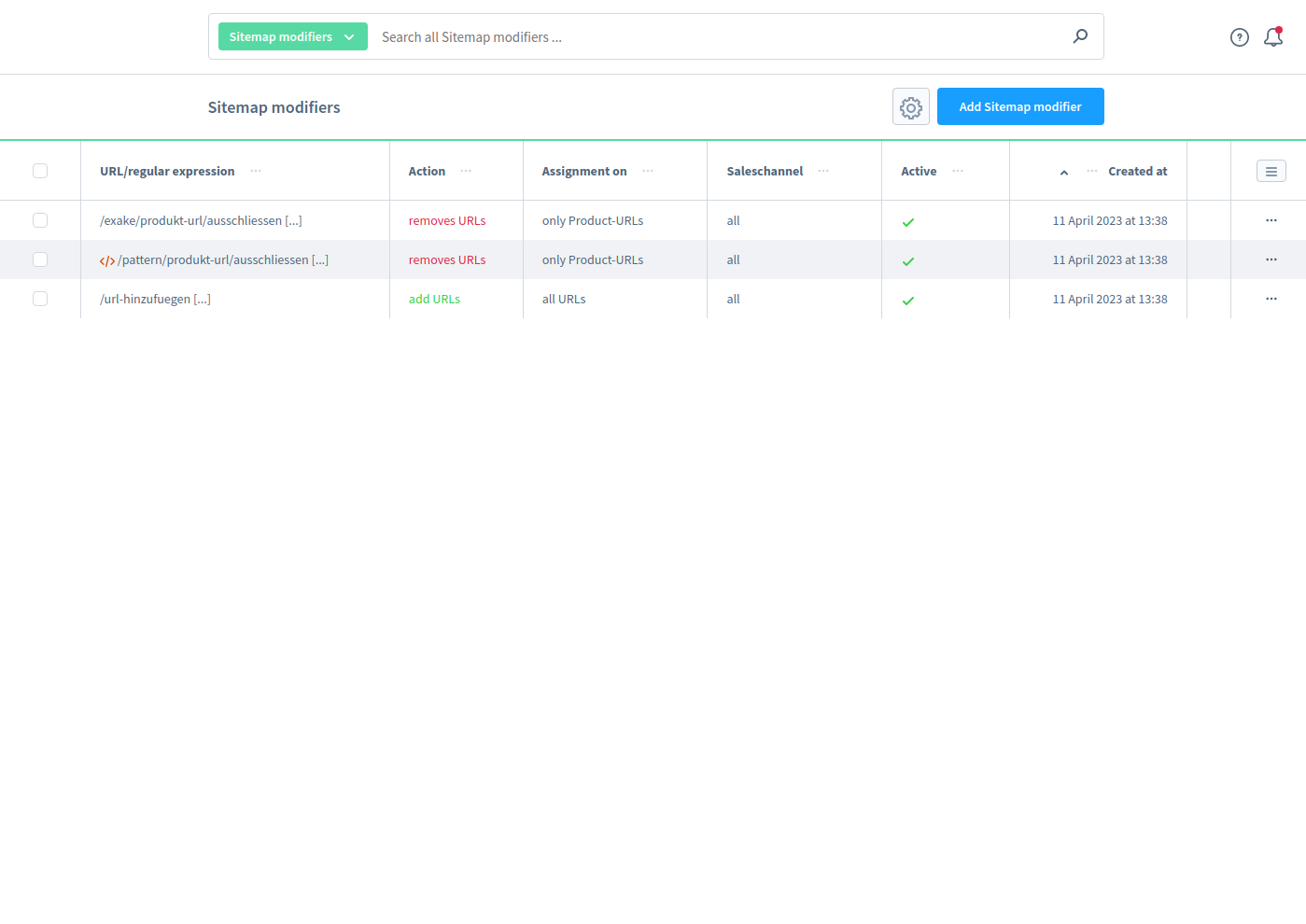
Task: Click active checkmark in /pattern row
Action: tap(908, 261)
